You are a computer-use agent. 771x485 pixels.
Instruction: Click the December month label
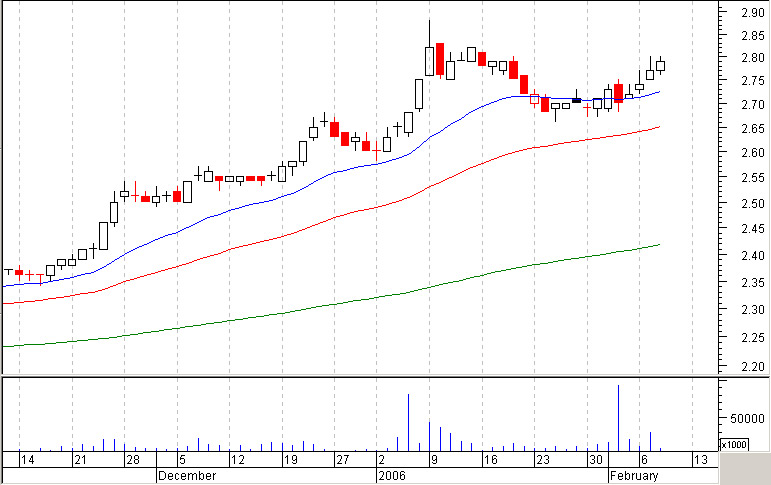coord(187,476)
